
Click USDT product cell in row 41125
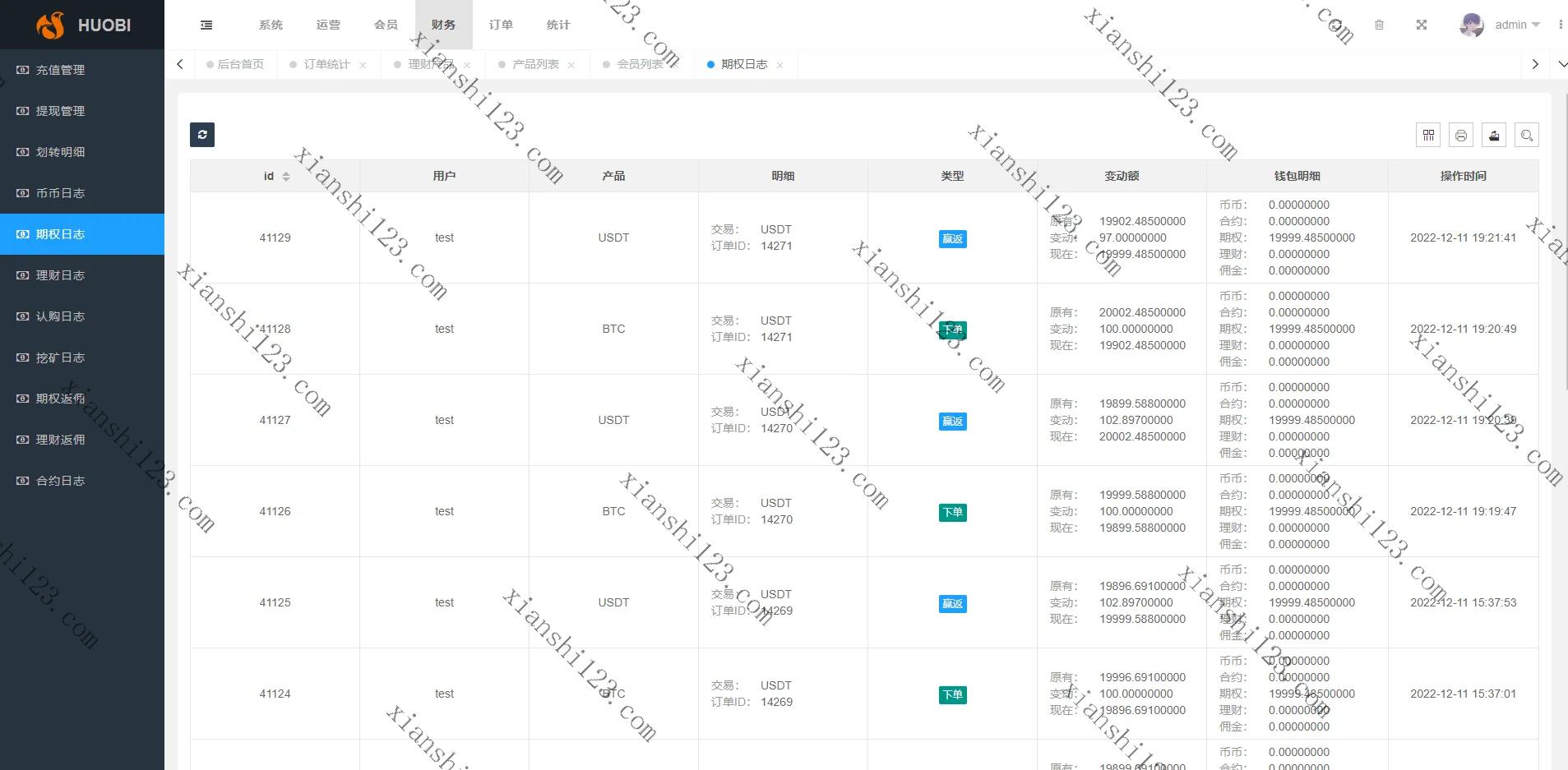pyautogui.click(x=613, y=602)
